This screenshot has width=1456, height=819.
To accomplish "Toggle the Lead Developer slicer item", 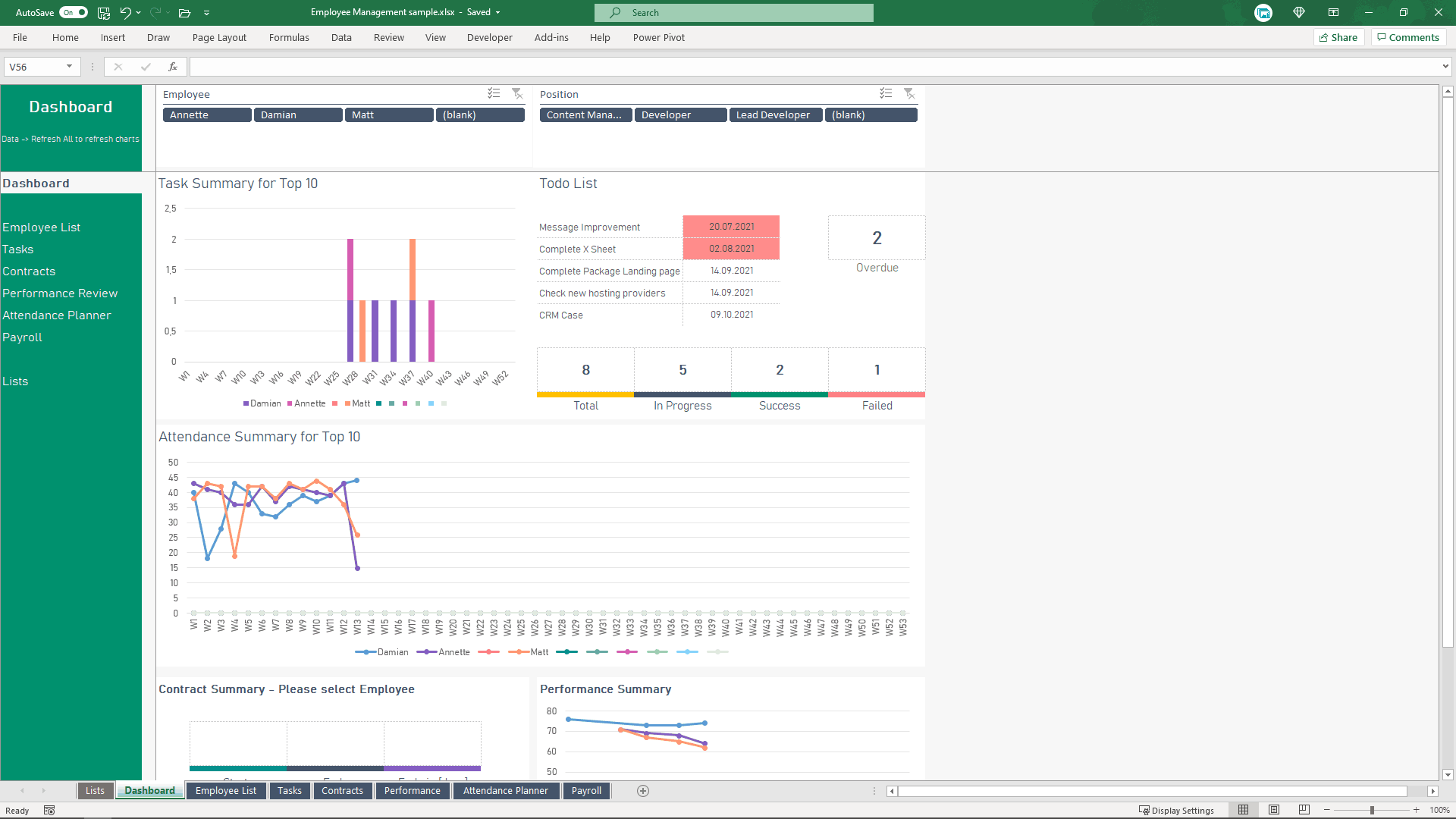I will [776, 115].
